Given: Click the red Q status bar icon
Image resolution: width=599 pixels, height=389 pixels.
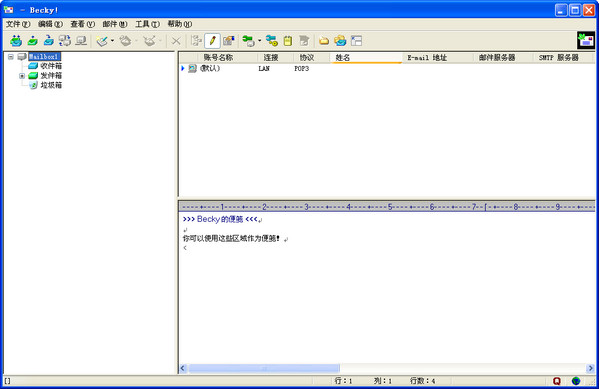Looking at the screenshot, I should tap(557, 381).
